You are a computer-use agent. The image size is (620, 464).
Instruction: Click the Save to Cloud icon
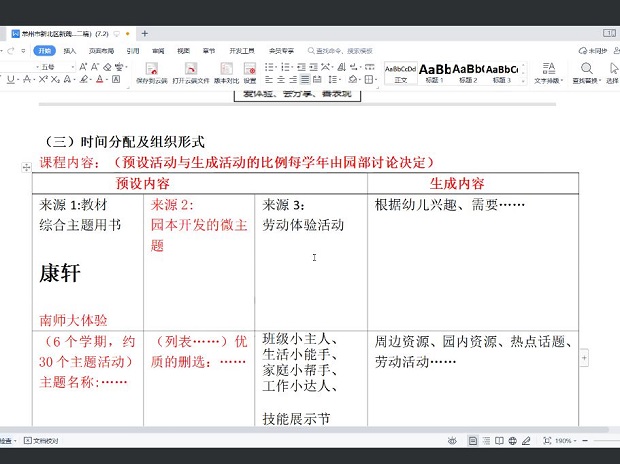[x=152, y=69]
